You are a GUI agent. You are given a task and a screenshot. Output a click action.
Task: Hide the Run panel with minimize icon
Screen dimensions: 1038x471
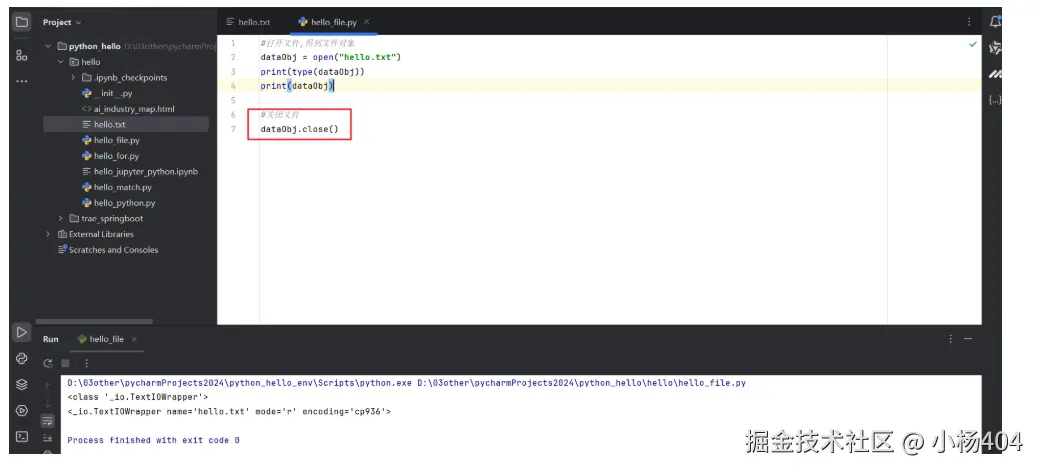(968, 339)
